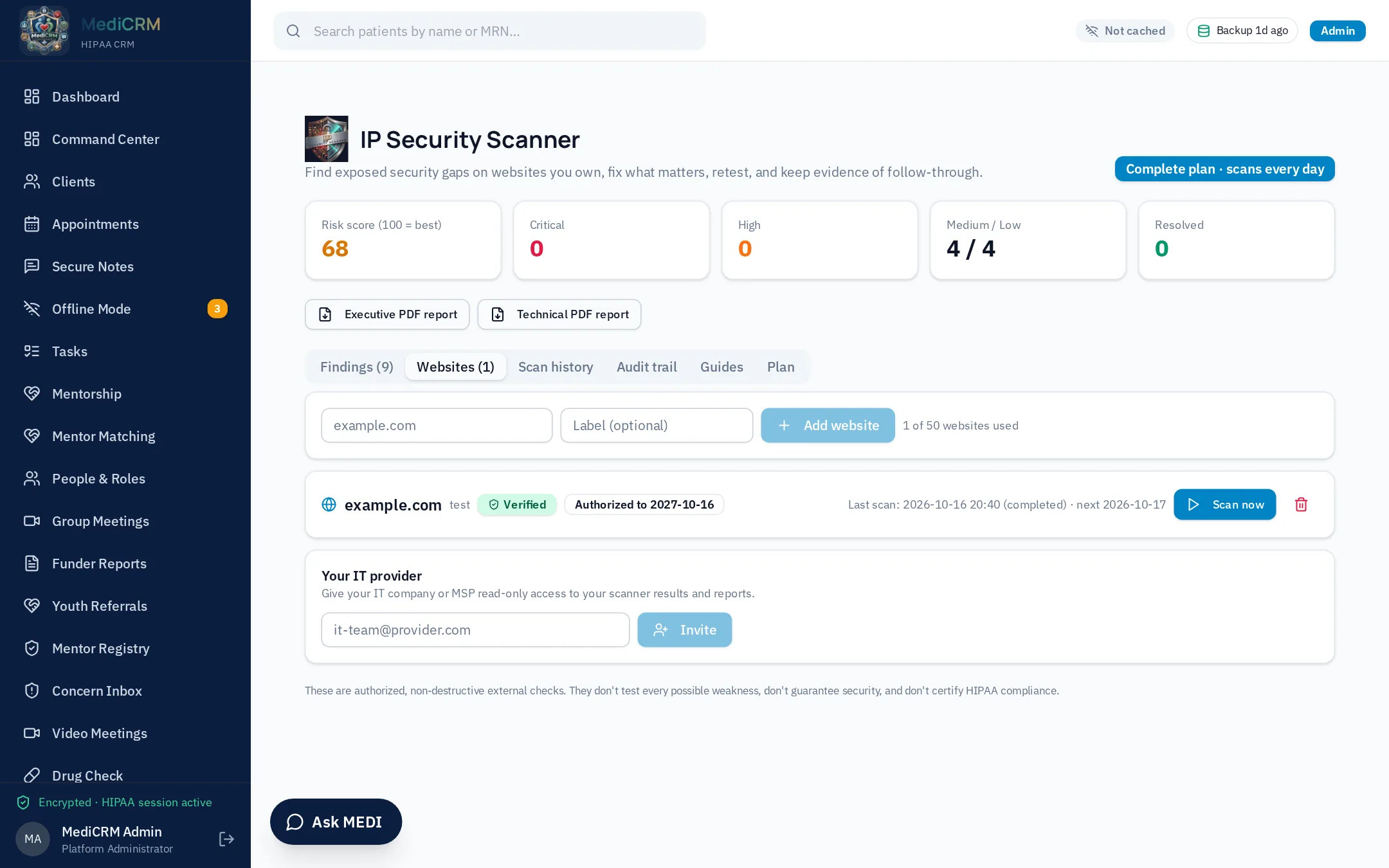The width and height of the screenshot is (1389, 868).
Task: Click the globe icon next to example.com
Action: pos(329,505)
